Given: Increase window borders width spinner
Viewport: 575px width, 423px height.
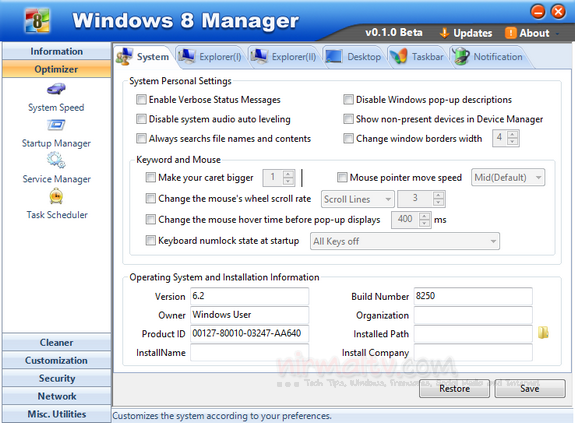Looking at the screenshot, I should tap(513, 135).
